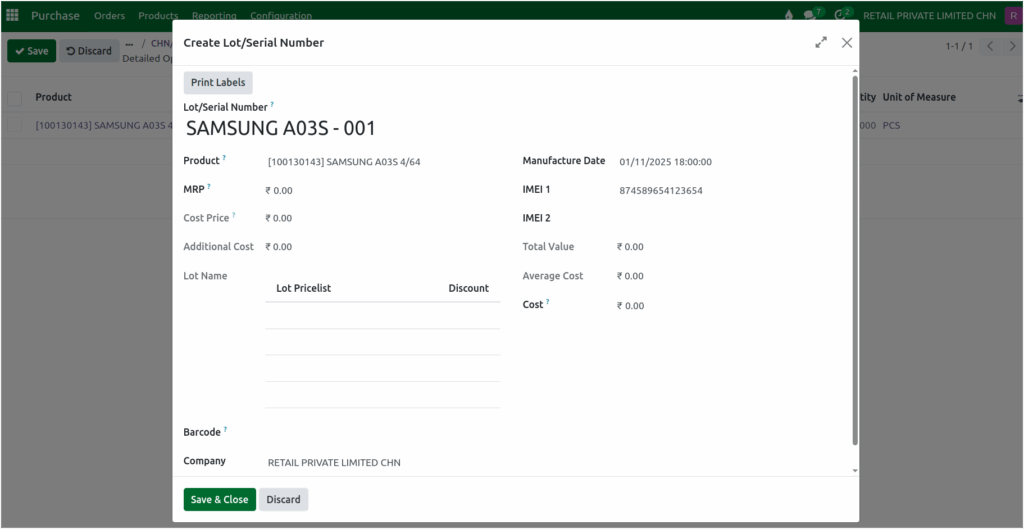Click the Total Value amount
Viewport: 1024px width, 529px height.
coord(630,248)
